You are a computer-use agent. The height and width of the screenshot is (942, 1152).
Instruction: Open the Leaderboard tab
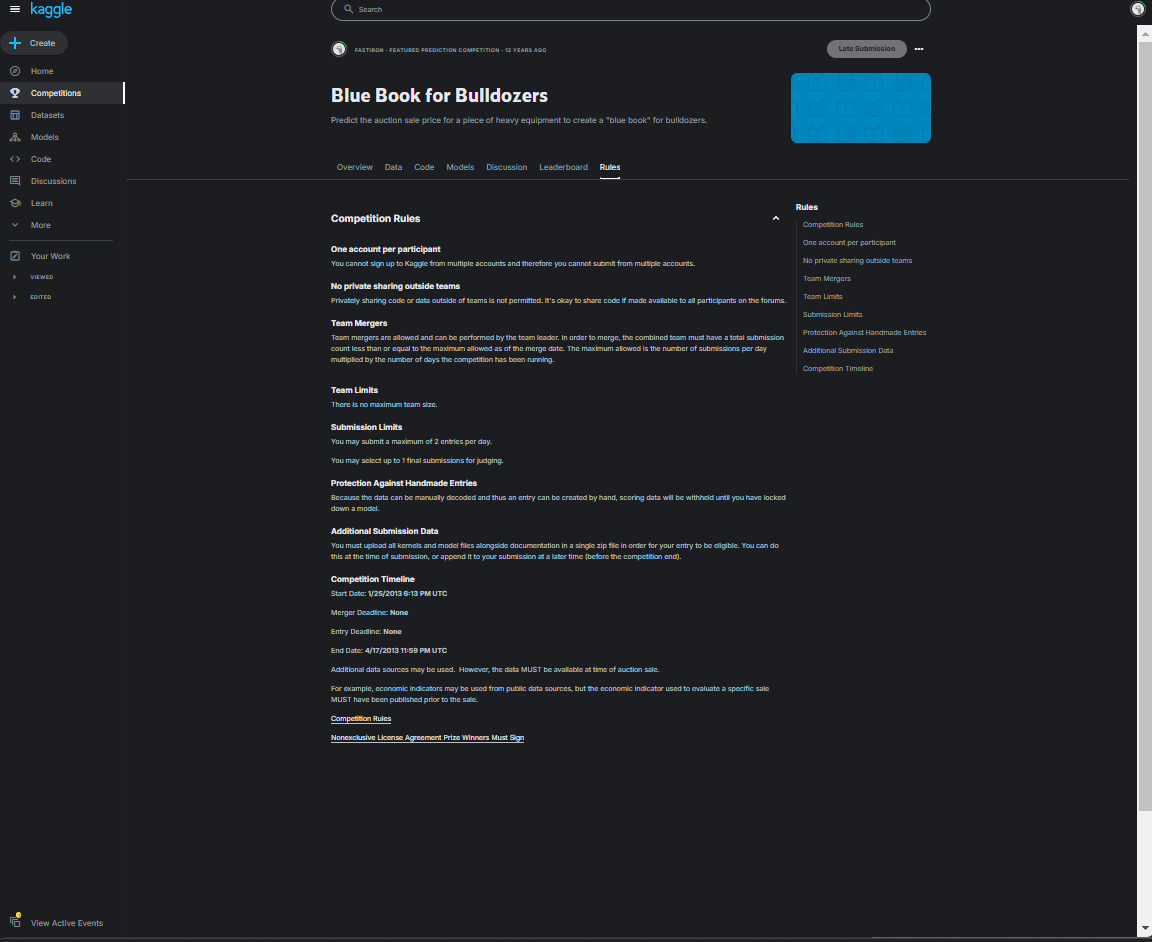(563, 168)
